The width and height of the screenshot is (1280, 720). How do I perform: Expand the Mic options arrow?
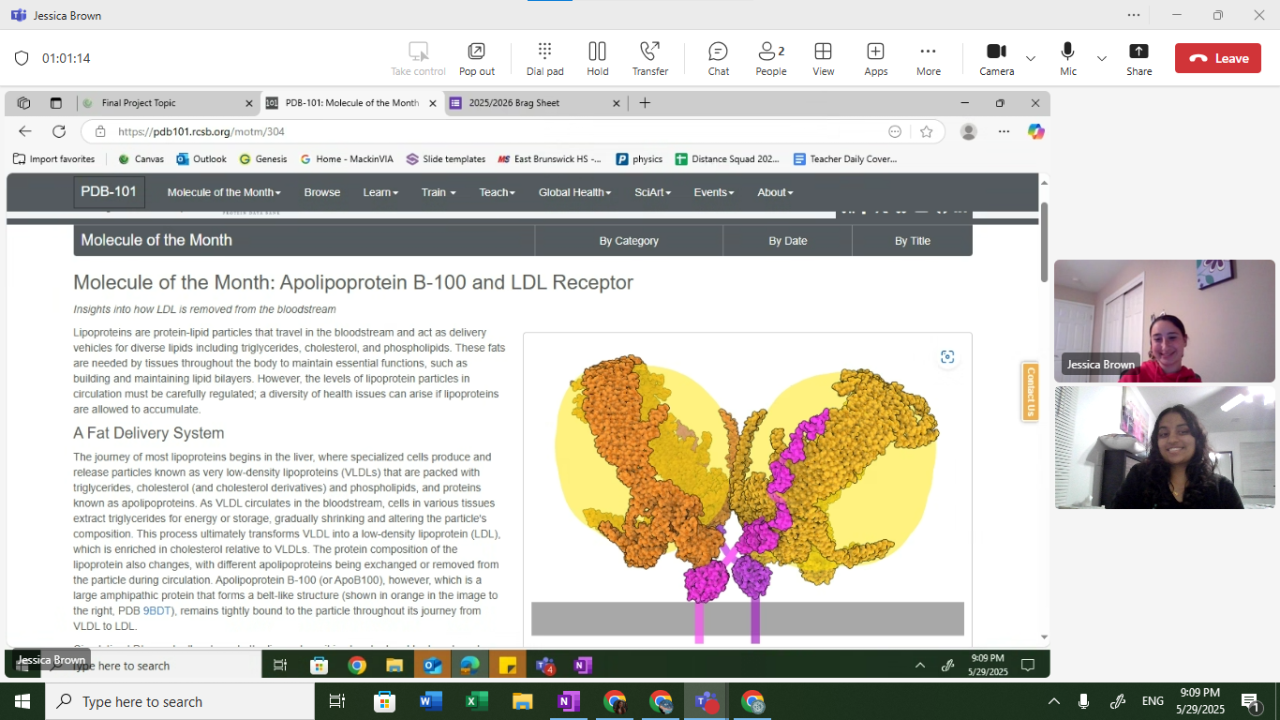click(x=1101, y=59)
